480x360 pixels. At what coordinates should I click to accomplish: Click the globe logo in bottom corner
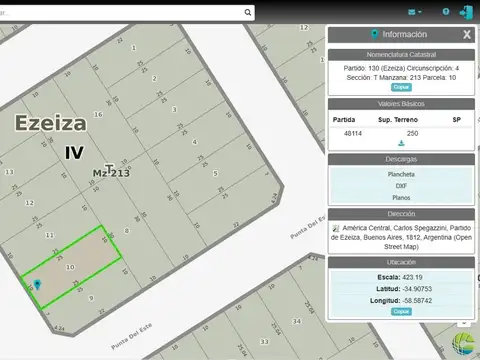pos(464,343)
